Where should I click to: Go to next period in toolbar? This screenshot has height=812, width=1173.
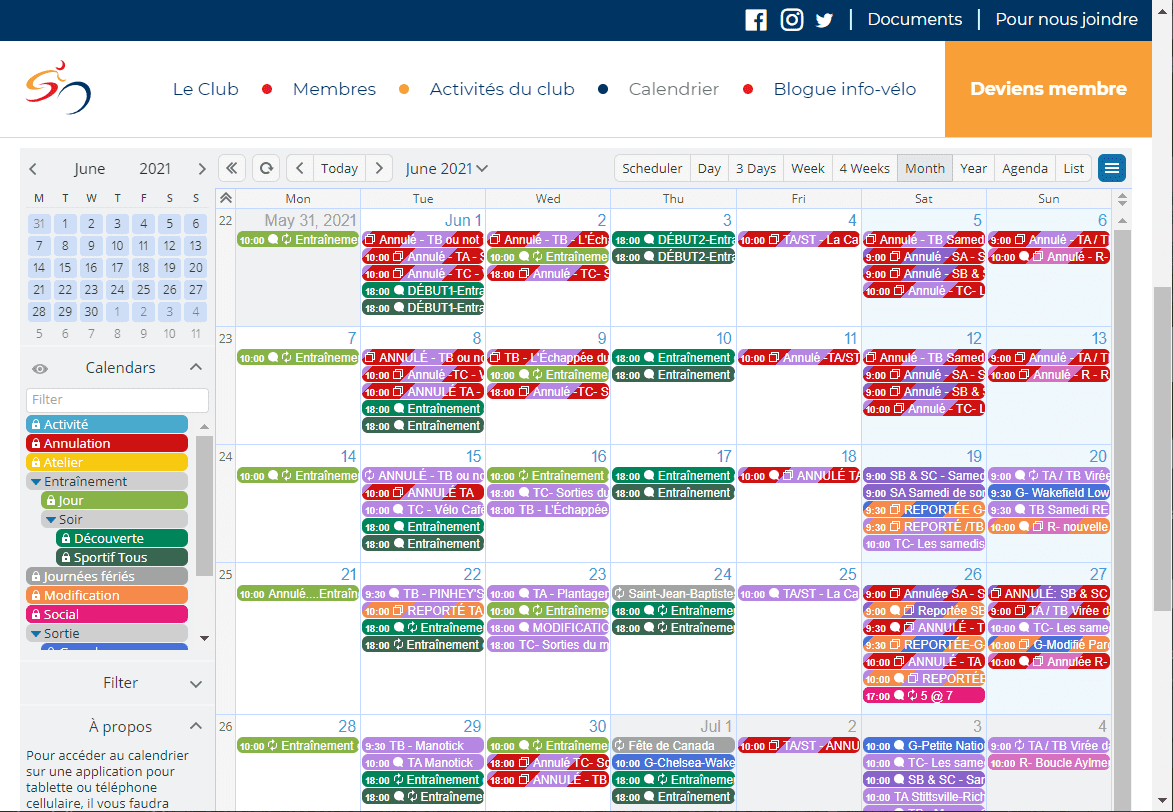[379, 168]
